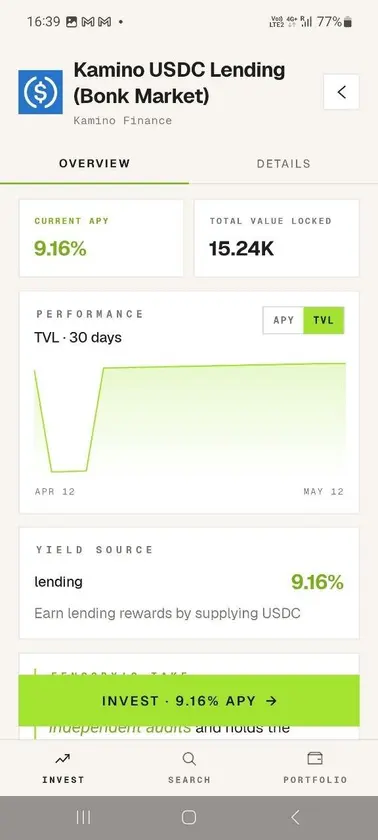Go back using the chevron button
This screenshot has height=840, width=378.
click(341, 92)
